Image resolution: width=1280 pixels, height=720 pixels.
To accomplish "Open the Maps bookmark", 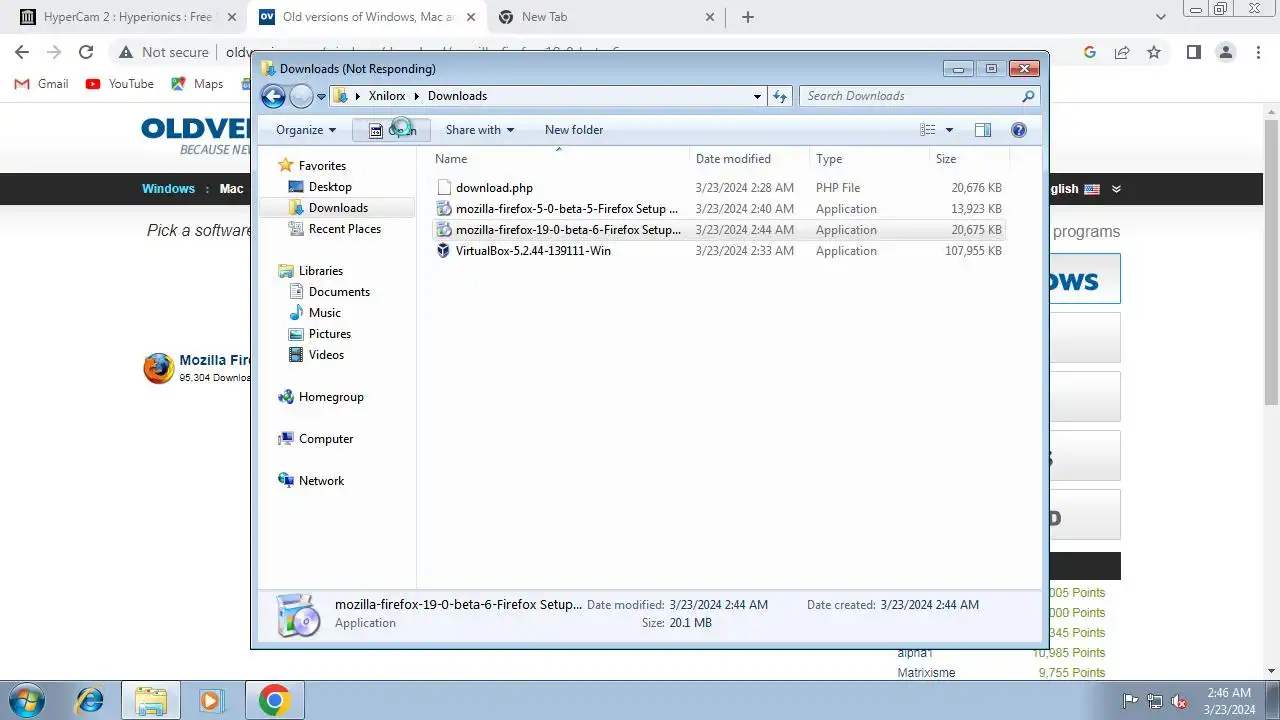I will coord(197,84).
